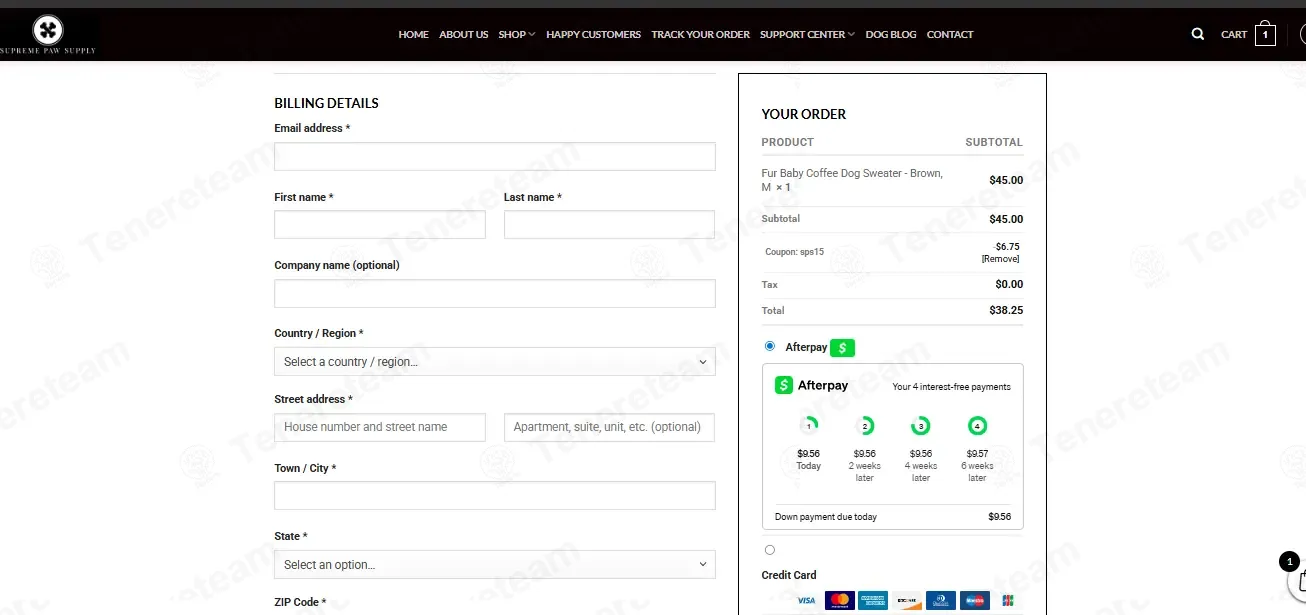Viewport: 1306px width, 615px height.
Task: Remove the sps15 coupon
Action: 1001,259
